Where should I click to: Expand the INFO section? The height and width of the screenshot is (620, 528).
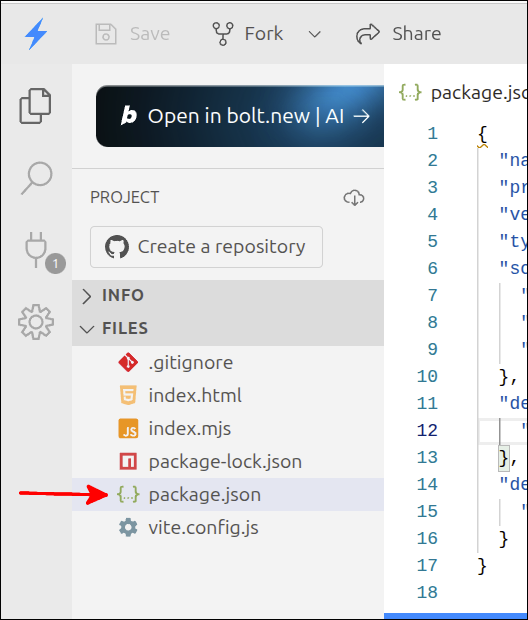point(228,296)
